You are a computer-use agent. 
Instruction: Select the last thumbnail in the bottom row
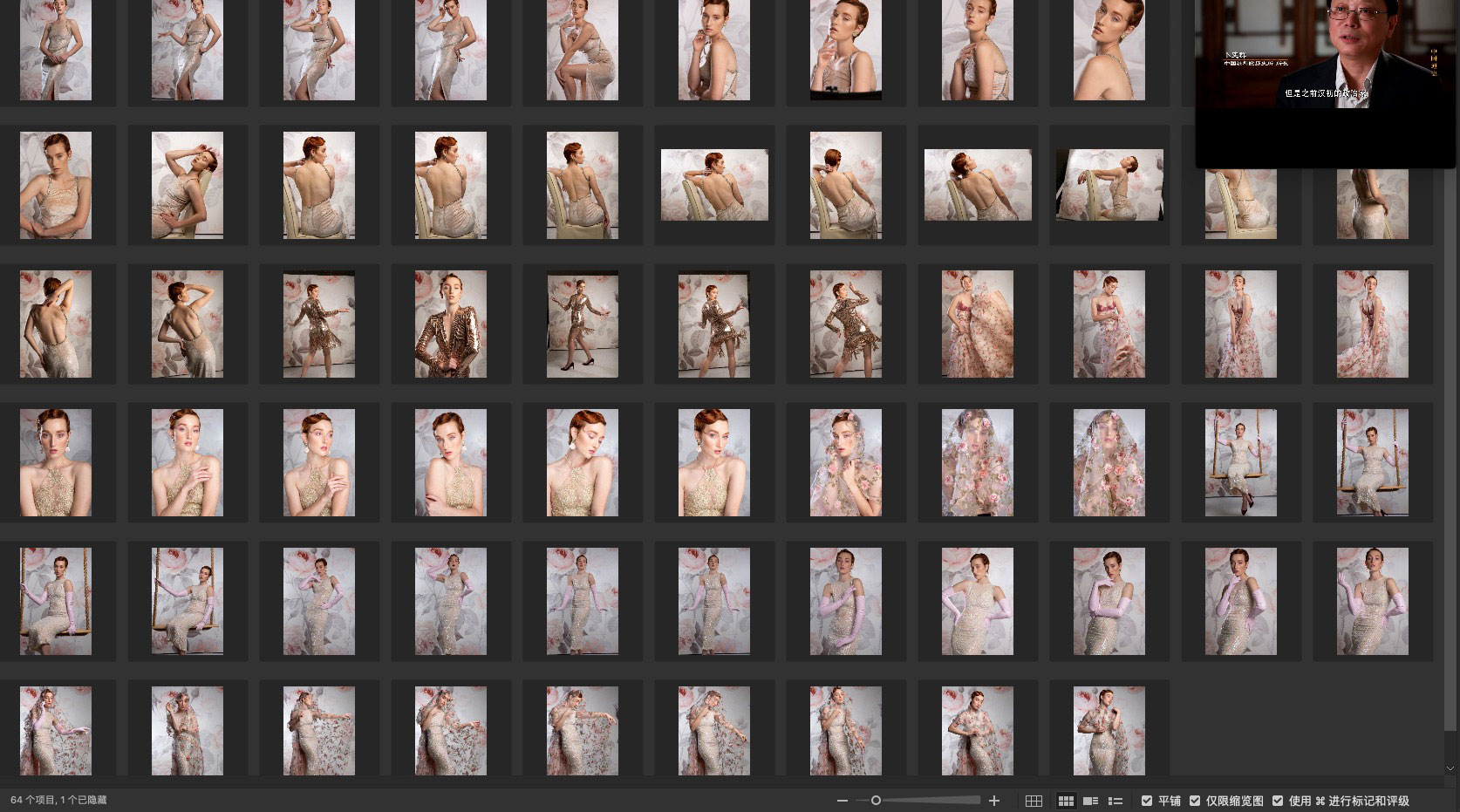point(1109,731)
